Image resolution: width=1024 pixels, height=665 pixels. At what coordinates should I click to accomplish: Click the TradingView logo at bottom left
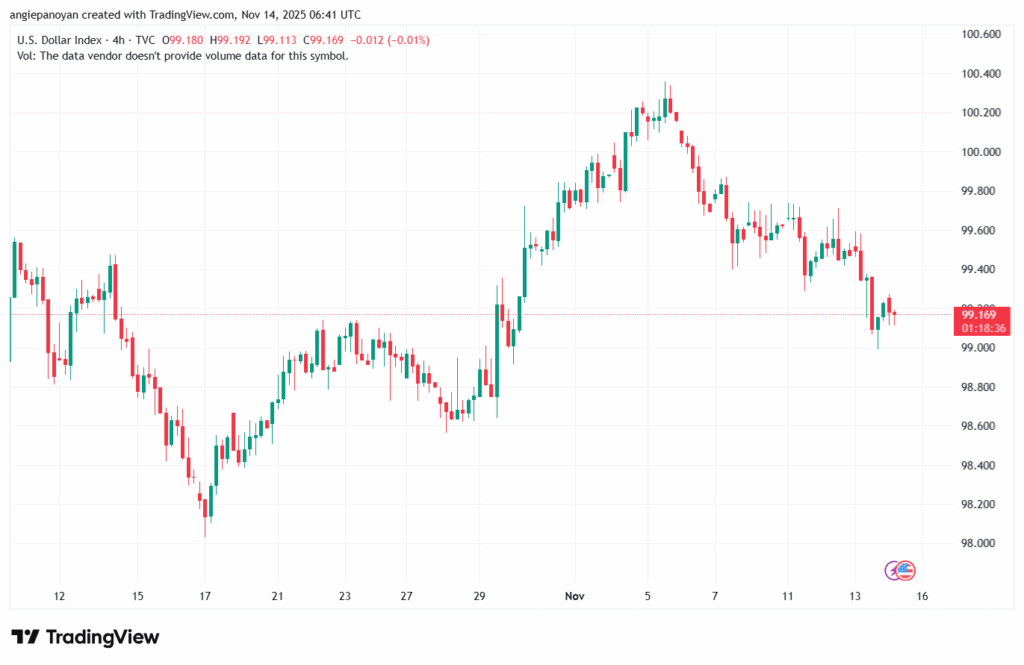tap(85, 637)
